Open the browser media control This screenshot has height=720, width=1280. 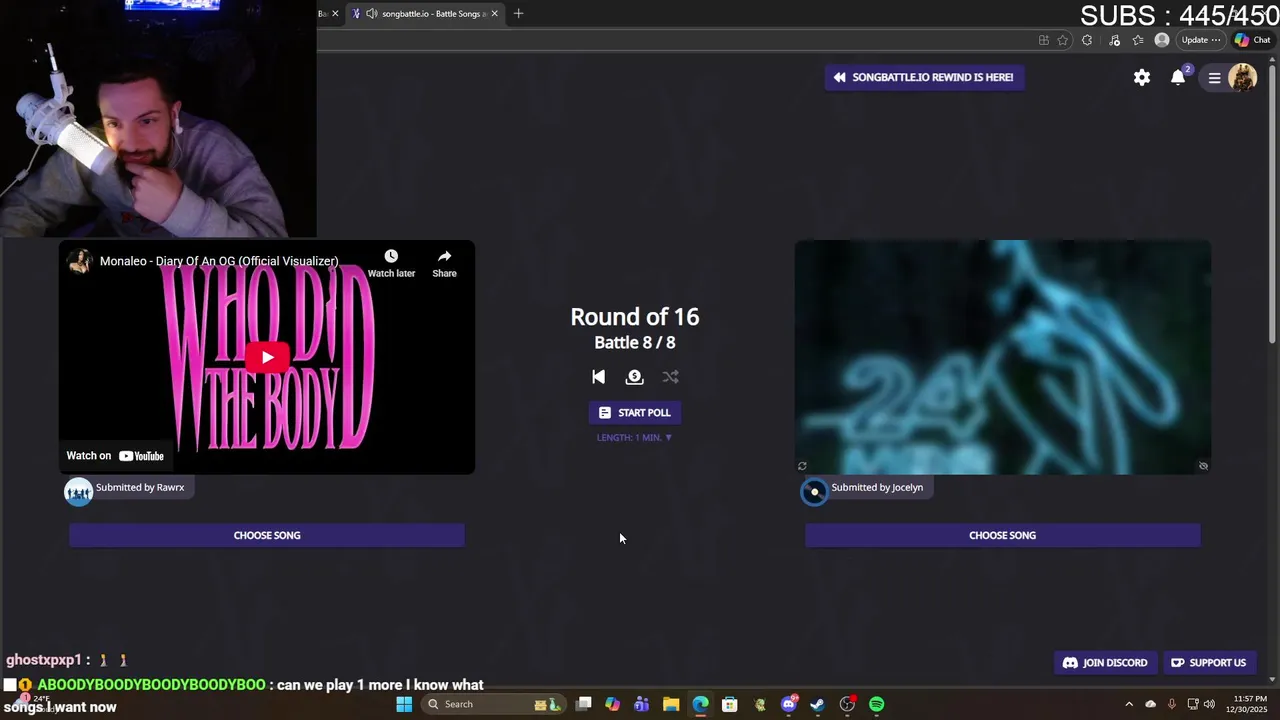tap(1115, 40)
